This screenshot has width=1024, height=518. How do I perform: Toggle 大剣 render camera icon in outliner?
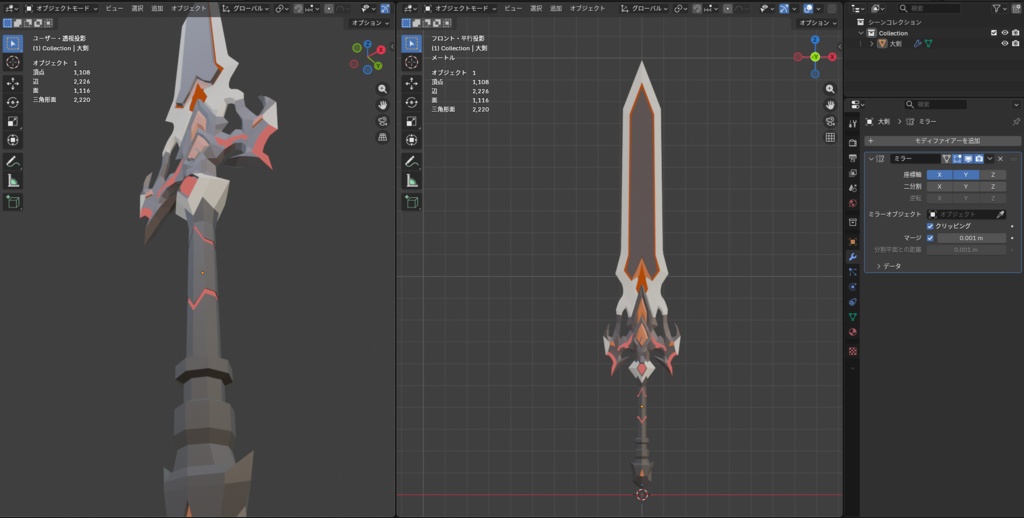click(x=1016, y=44)
